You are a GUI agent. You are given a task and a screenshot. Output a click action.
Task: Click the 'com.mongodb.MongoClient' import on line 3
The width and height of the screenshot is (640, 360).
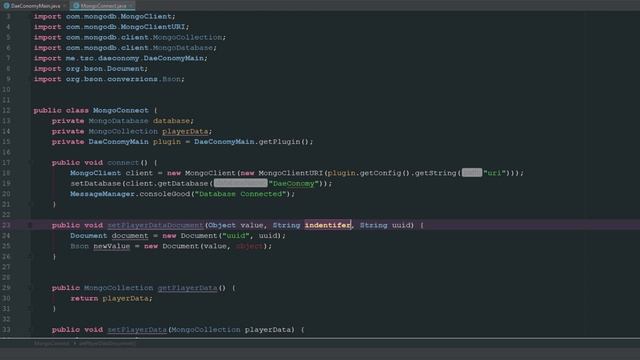pyautogui.click(x=119, y=16)
